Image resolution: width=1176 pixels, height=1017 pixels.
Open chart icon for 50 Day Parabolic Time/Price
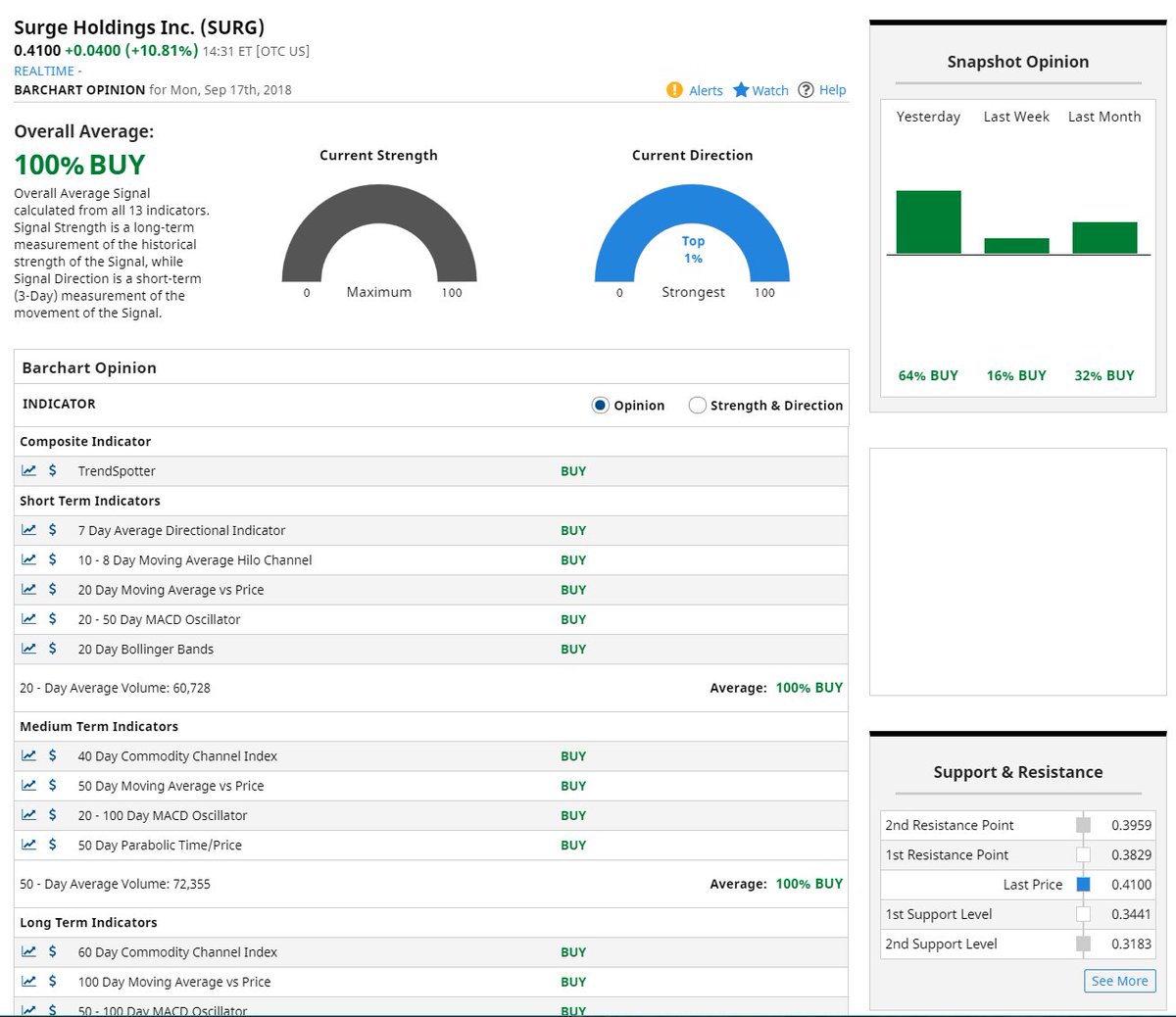(x=29, y=844)
